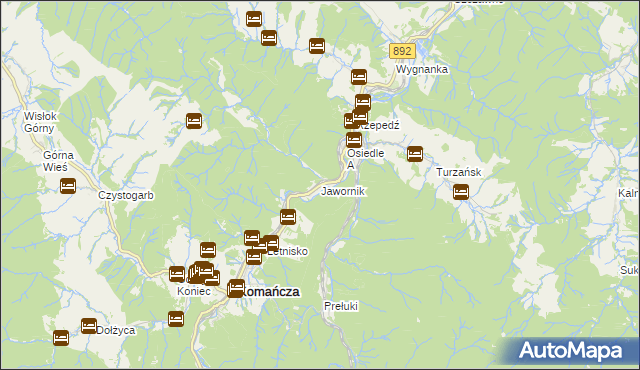Screen dimensions: 640x370
Task: Select the isolated lodging icon east of Wisłok Górny
Action: pos(193,121)
